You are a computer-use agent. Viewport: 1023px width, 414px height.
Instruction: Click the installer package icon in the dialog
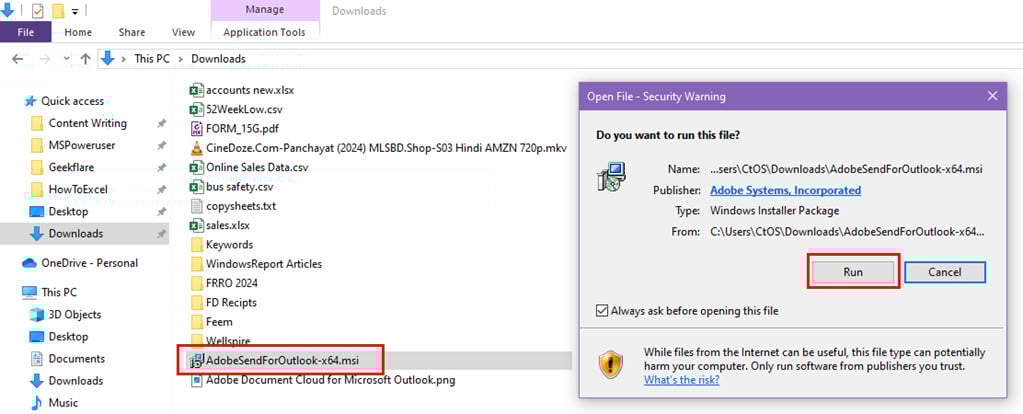coord(612,176)
